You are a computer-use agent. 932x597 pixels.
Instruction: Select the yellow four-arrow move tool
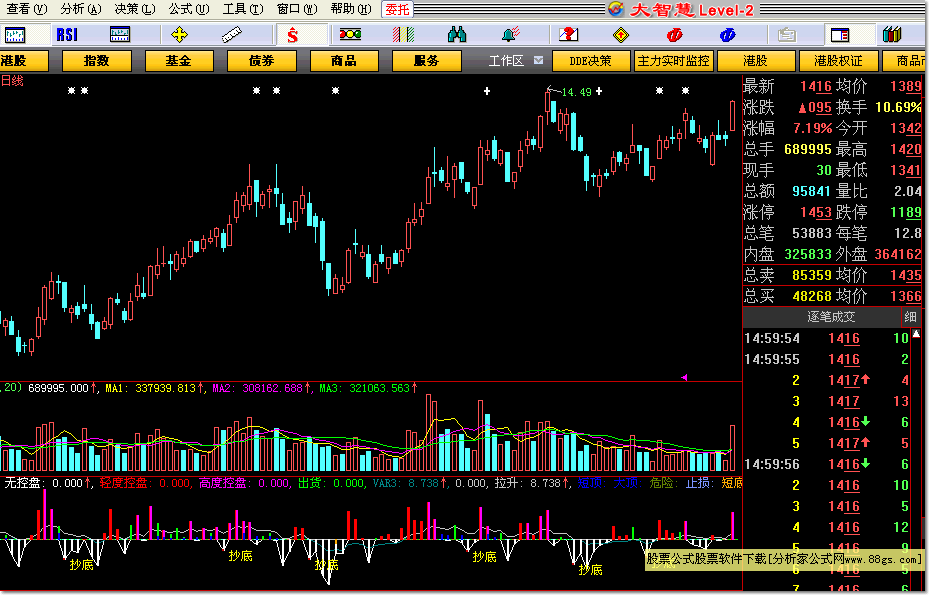click(x=179, y=35)
